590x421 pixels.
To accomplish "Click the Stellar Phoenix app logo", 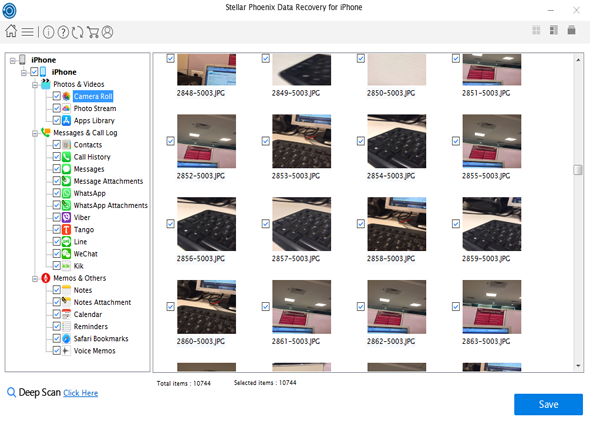I will click(x=9, y=10).
